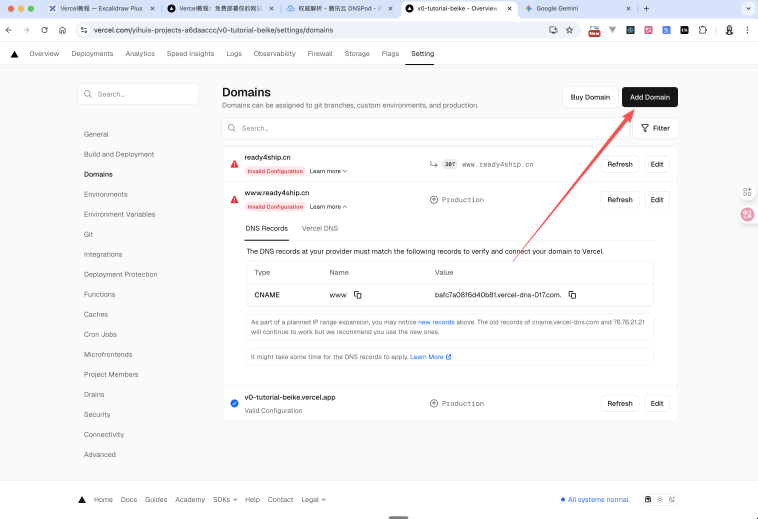Click the Vercel logo in the footer
The height and width of the screenshot is (519, 758).
point(82,499)
